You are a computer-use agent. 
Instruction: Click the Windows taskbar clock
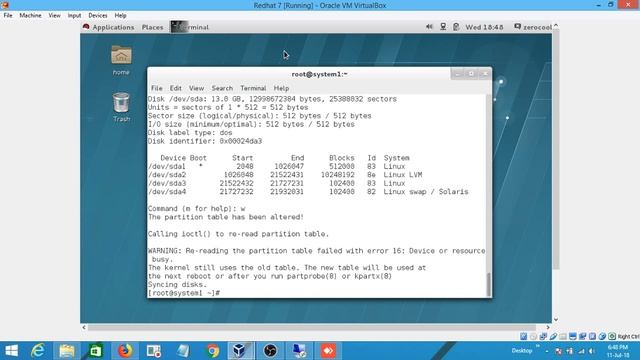(x=618, y=351)
